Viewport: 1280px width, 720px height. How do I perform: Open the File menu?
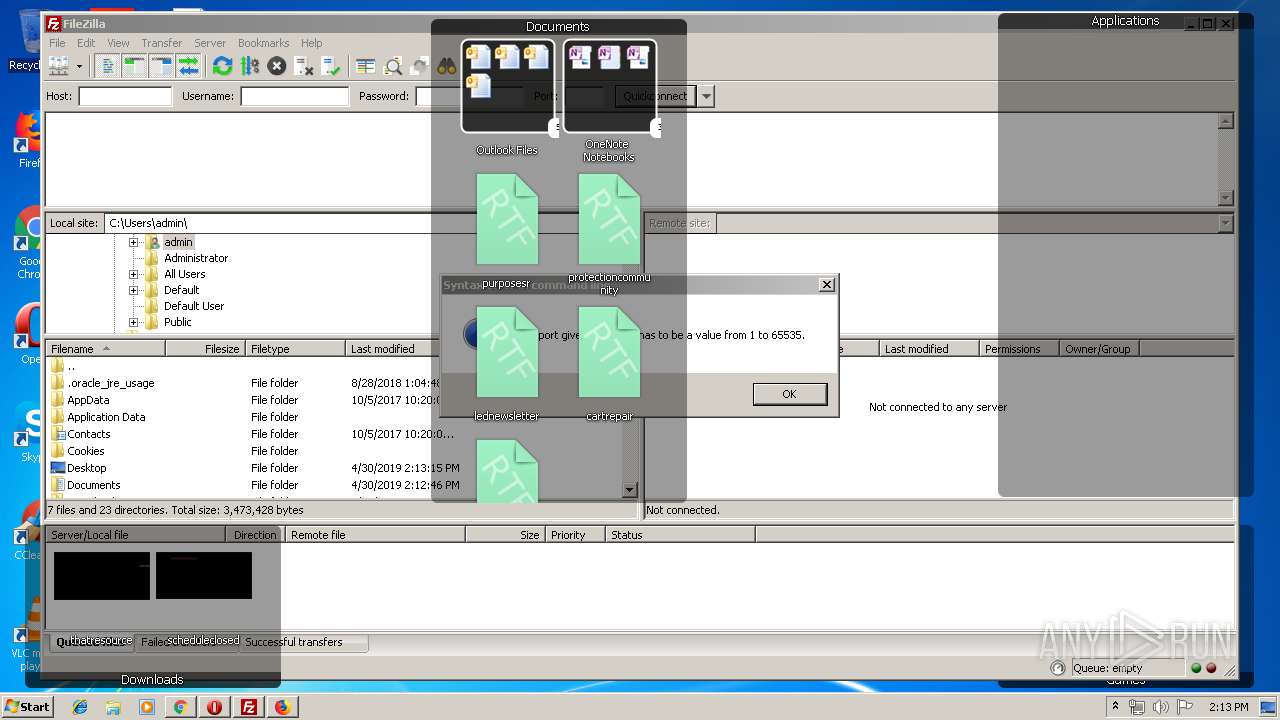click(58, 43)
